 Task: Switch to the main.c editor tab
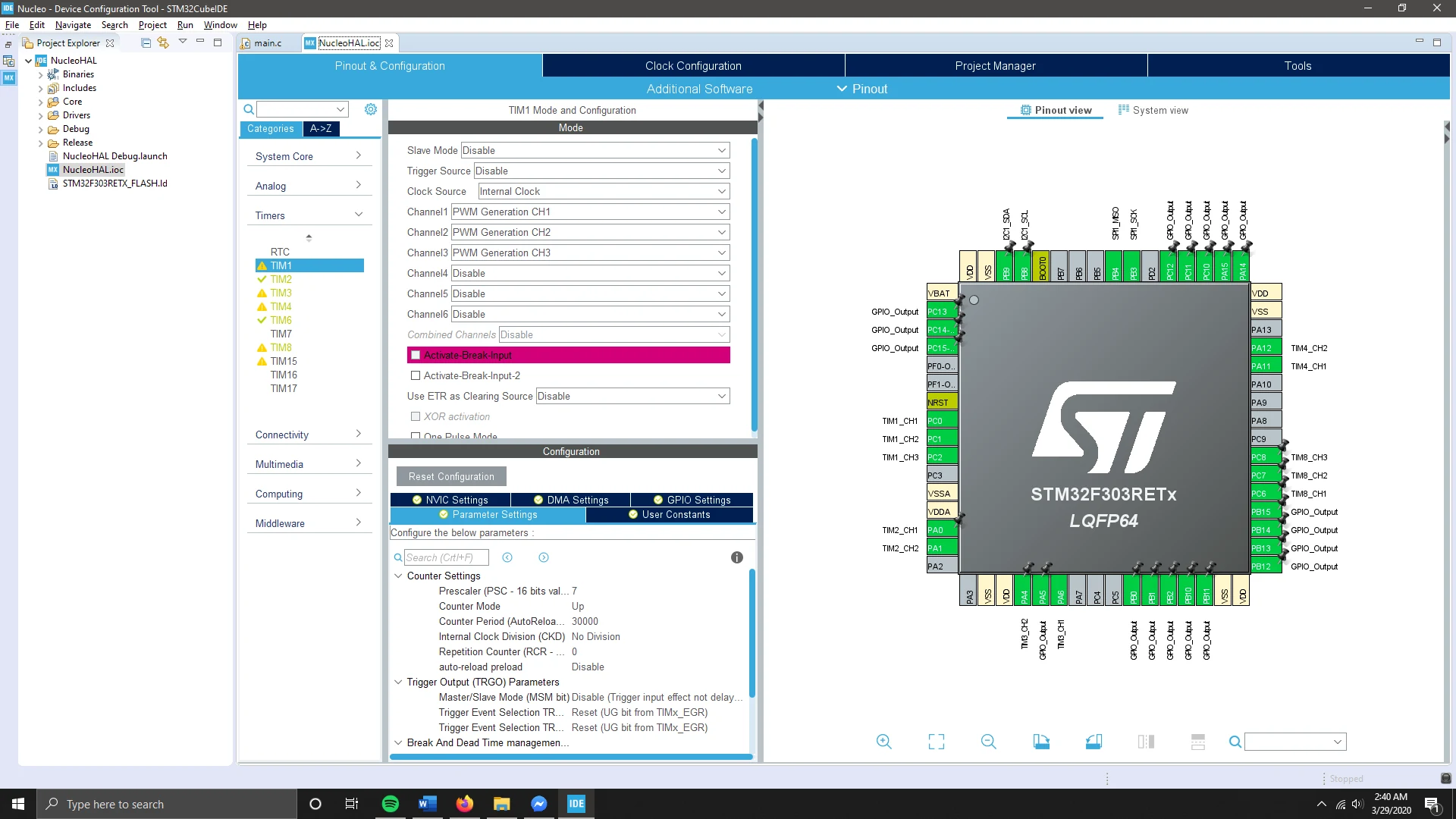coord(268,43)
